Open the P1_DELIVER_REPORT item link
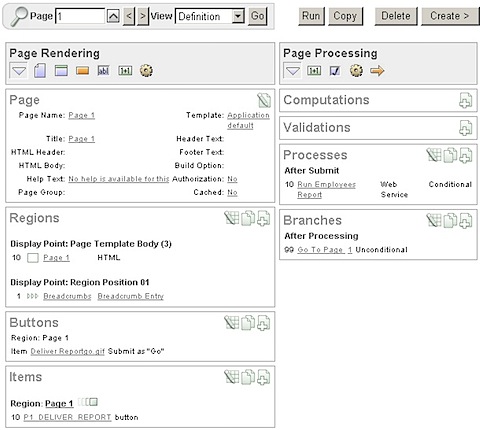 67,417
